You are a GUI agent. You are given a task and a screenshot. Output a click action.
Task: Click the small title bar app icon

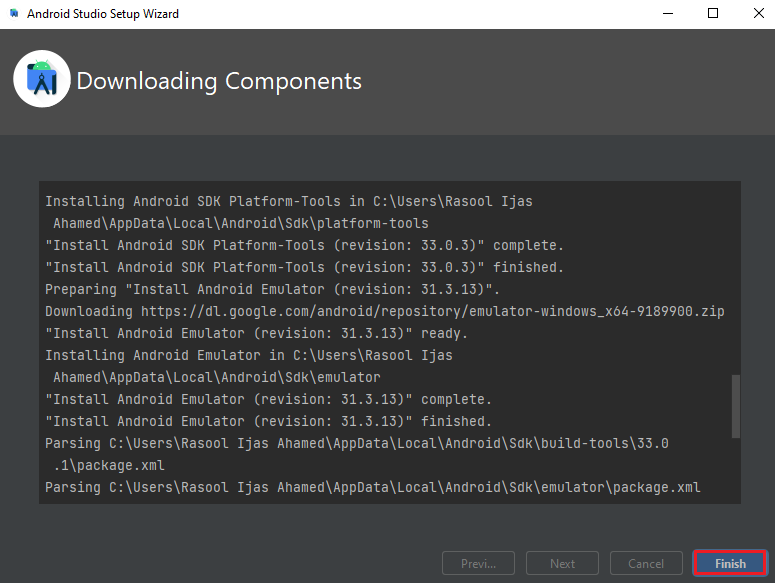14,13
